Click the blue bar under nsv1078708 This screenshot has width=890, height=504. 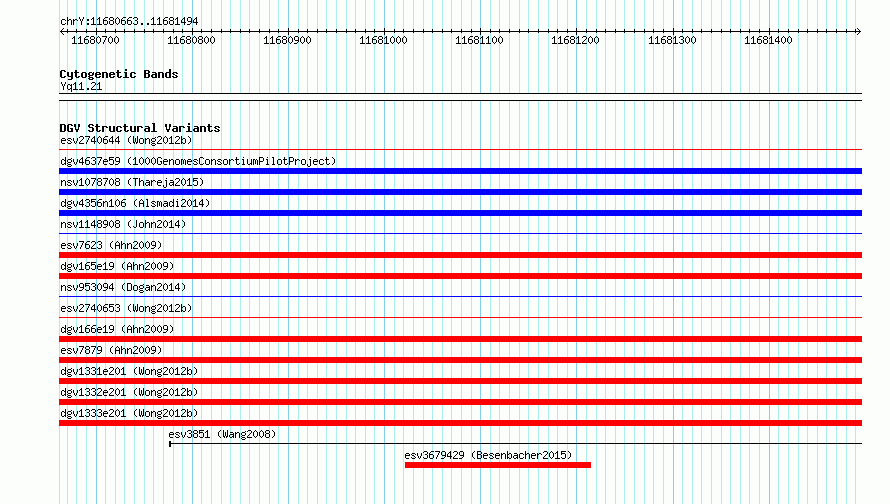[460, 192]
